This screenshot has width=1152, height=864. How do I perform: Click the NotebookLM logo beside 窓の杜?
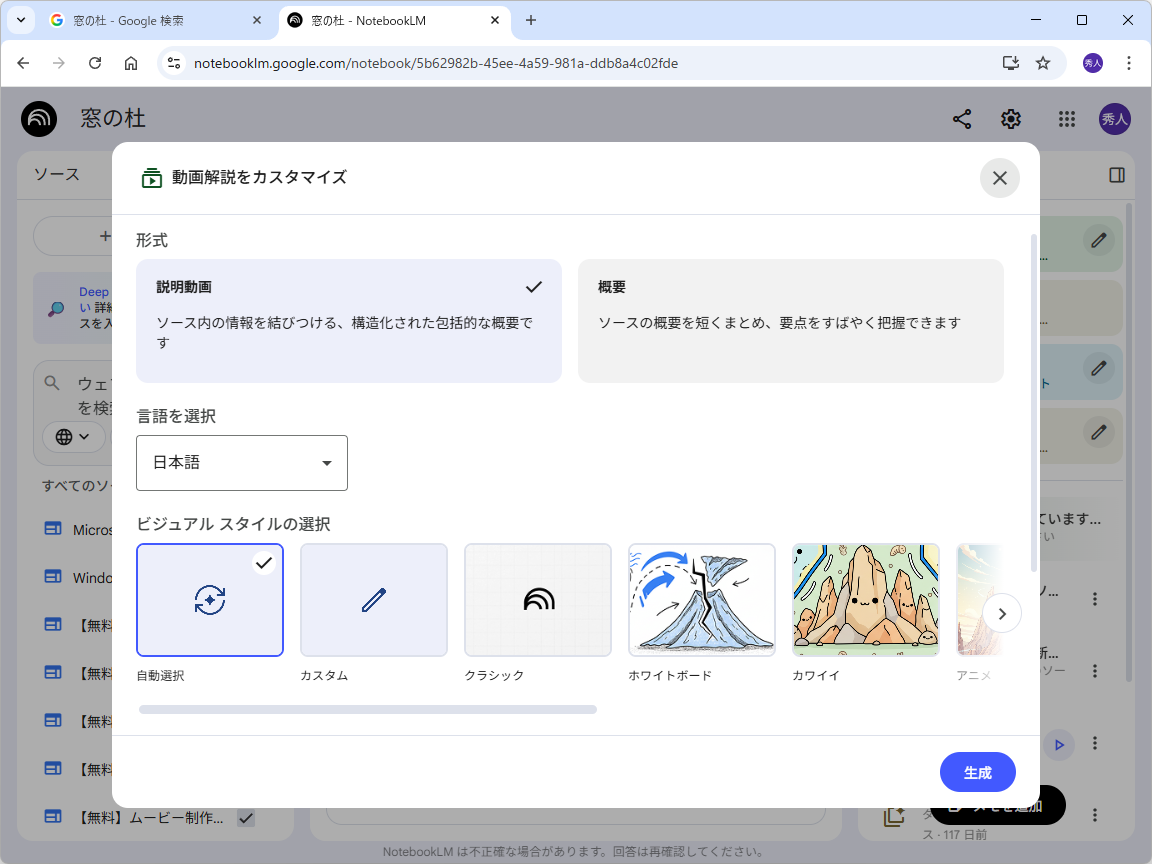tap(38, 118)
